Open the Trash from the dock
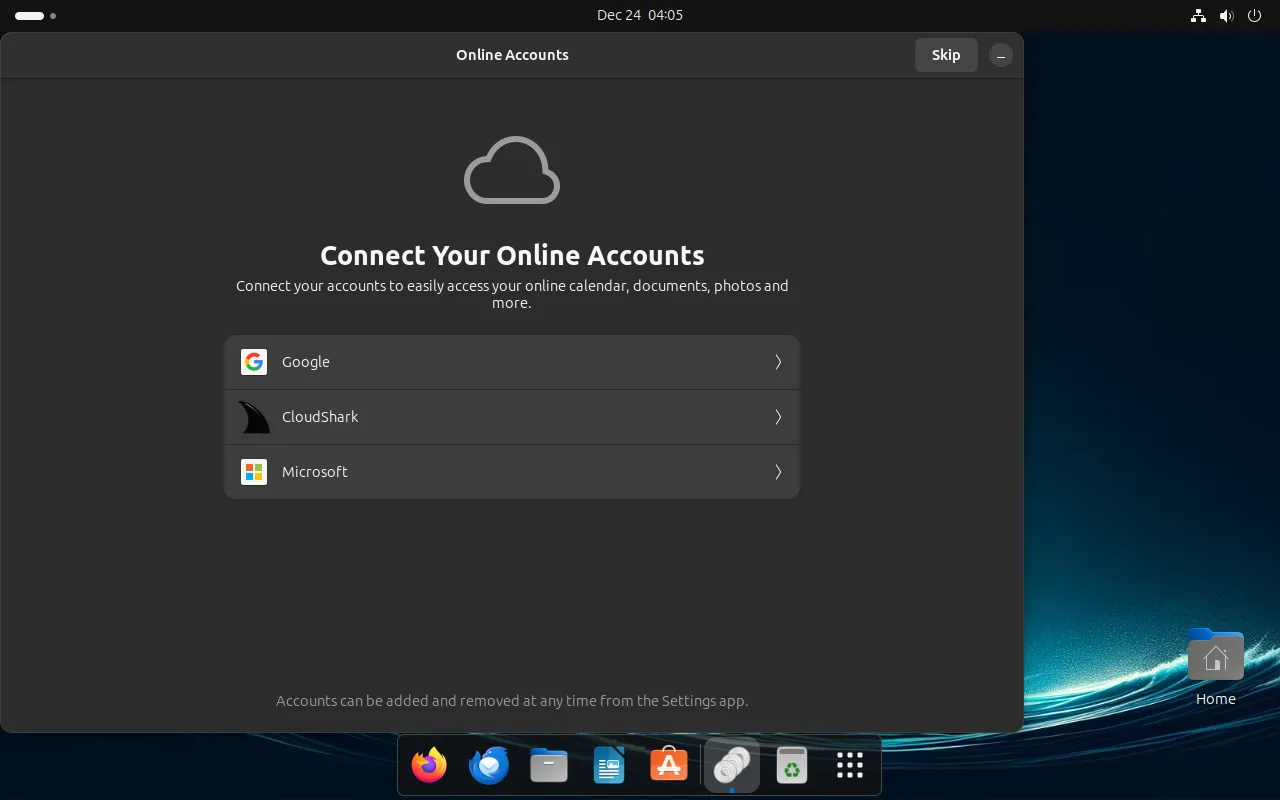The width and height of the screenshot is (1280, 800). point(792,766)
